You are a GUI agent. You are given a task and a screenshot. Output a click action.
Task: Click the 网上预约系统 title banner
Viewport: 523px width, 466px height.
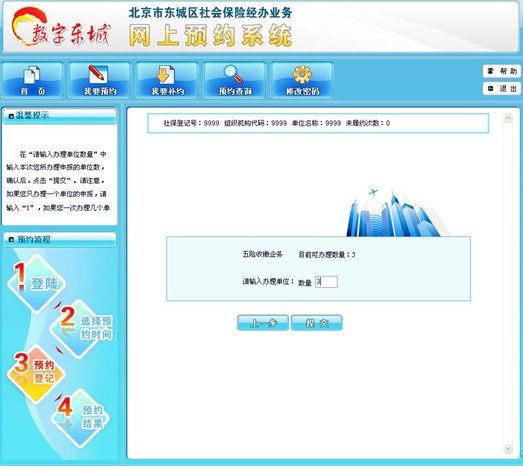(x=210, y=35)
